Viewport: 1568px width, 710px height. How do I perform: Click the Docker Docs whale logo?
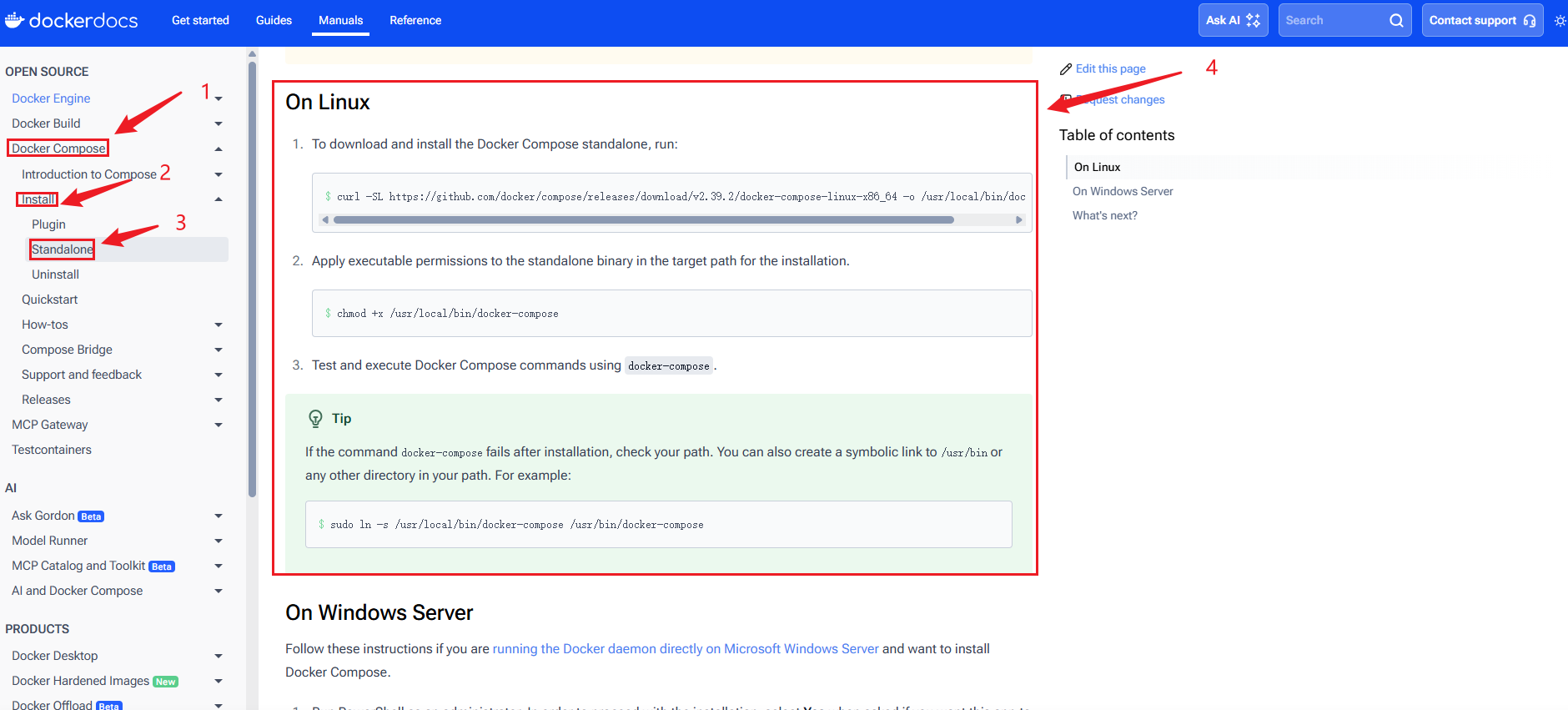click(14, 20)
